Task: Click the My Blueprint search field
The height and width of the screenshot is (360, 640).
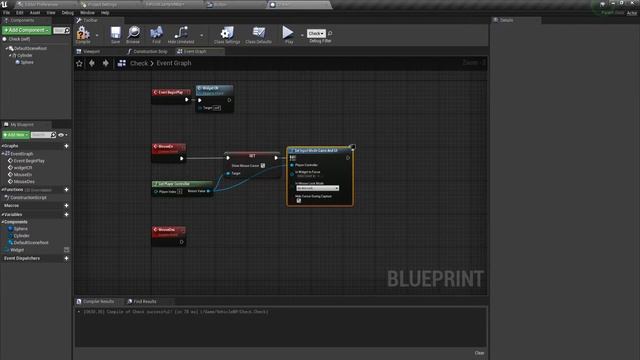Action: 43,135
